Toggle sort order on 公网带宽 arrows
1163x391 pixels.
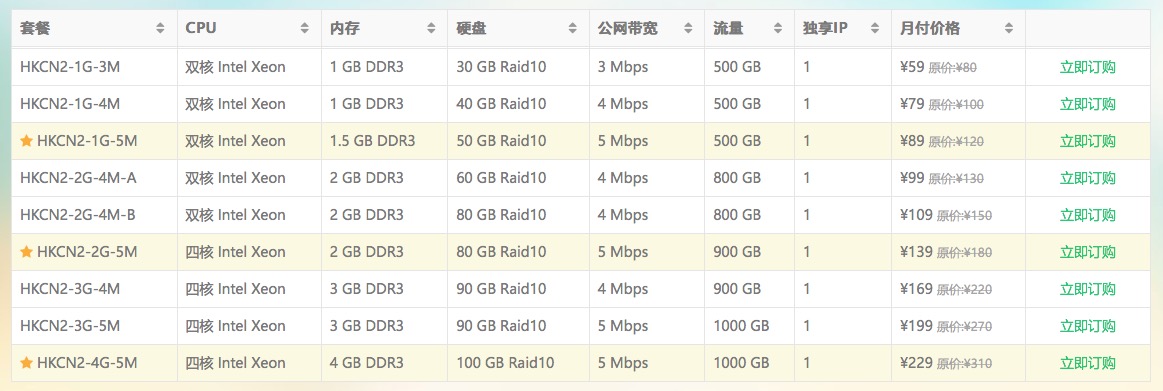coord(689,29)
